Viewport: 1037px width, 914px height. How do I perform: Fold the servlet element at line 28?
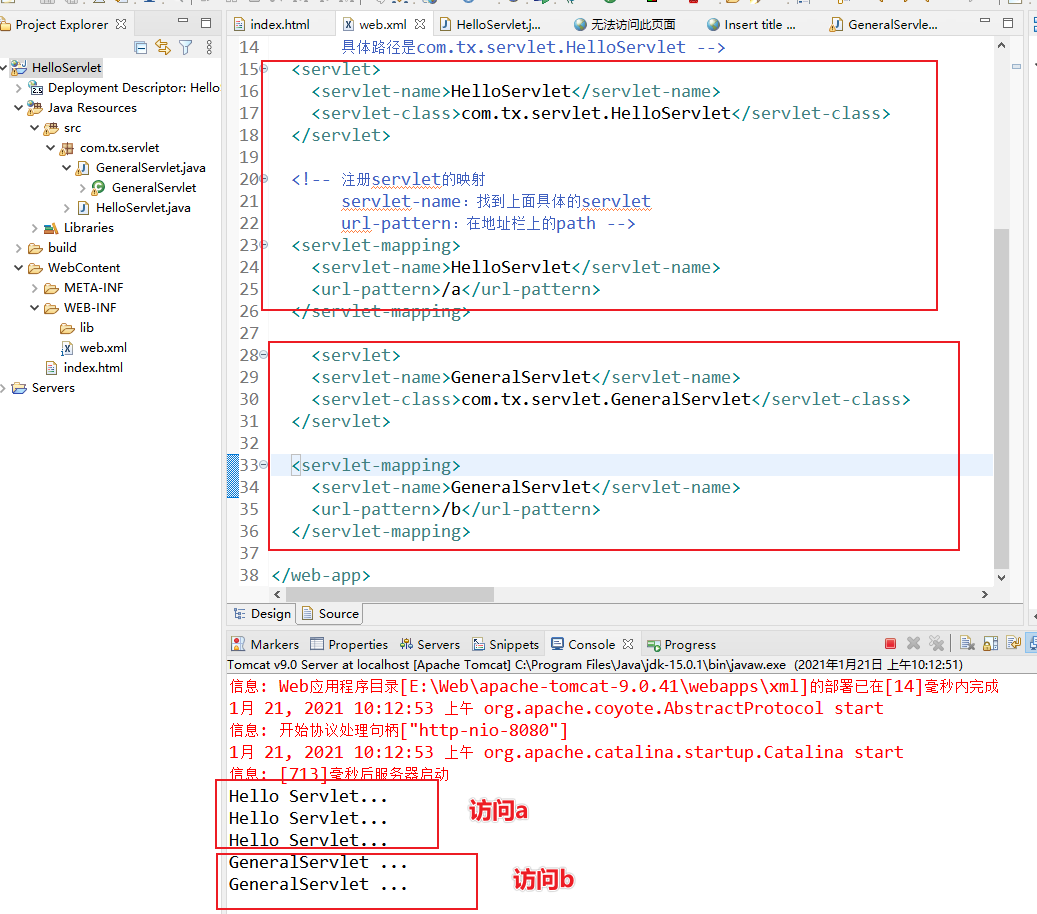pyautogui.click(x=263, y=354)
